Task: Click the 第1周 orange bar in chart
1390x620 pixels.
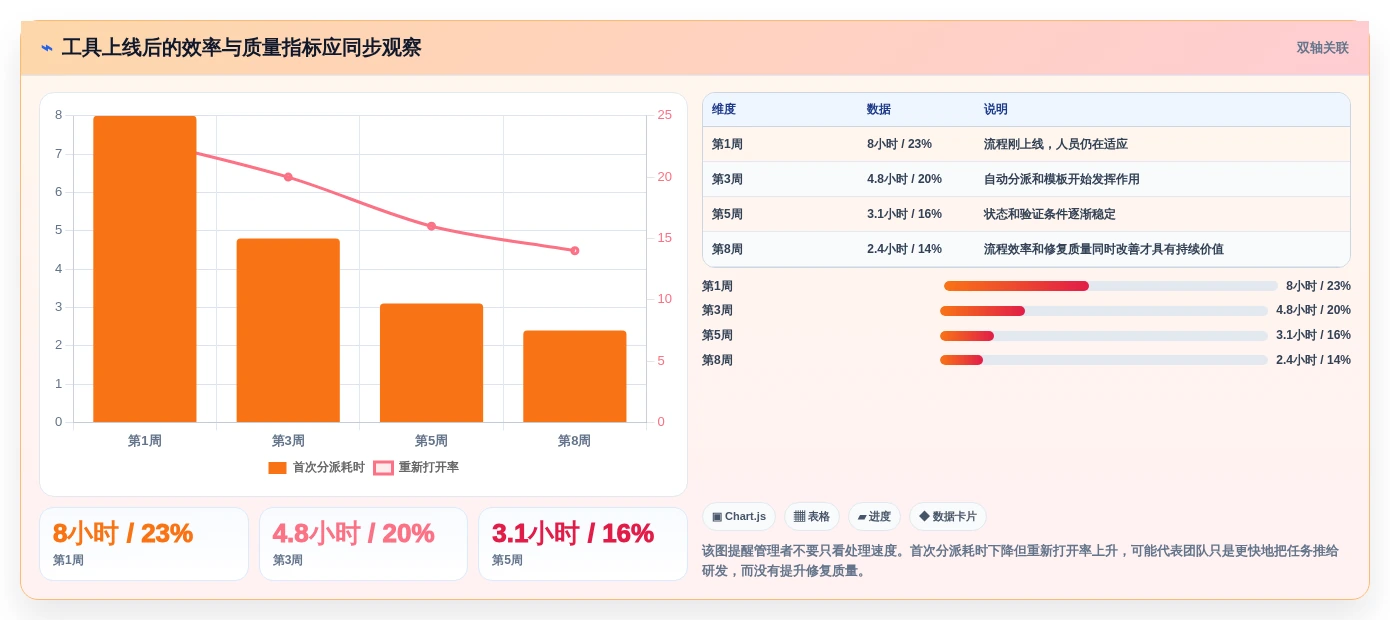Action: tap(145, 269)
